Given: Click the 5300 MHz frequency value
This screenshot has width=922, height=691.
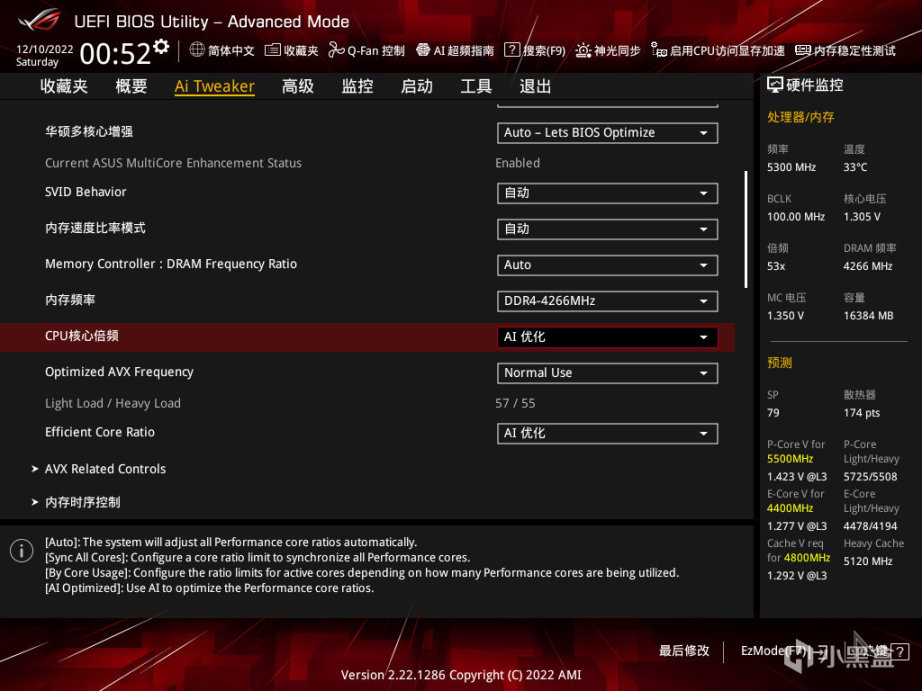Looking at the screenshot, I should [x=791, y=167].
